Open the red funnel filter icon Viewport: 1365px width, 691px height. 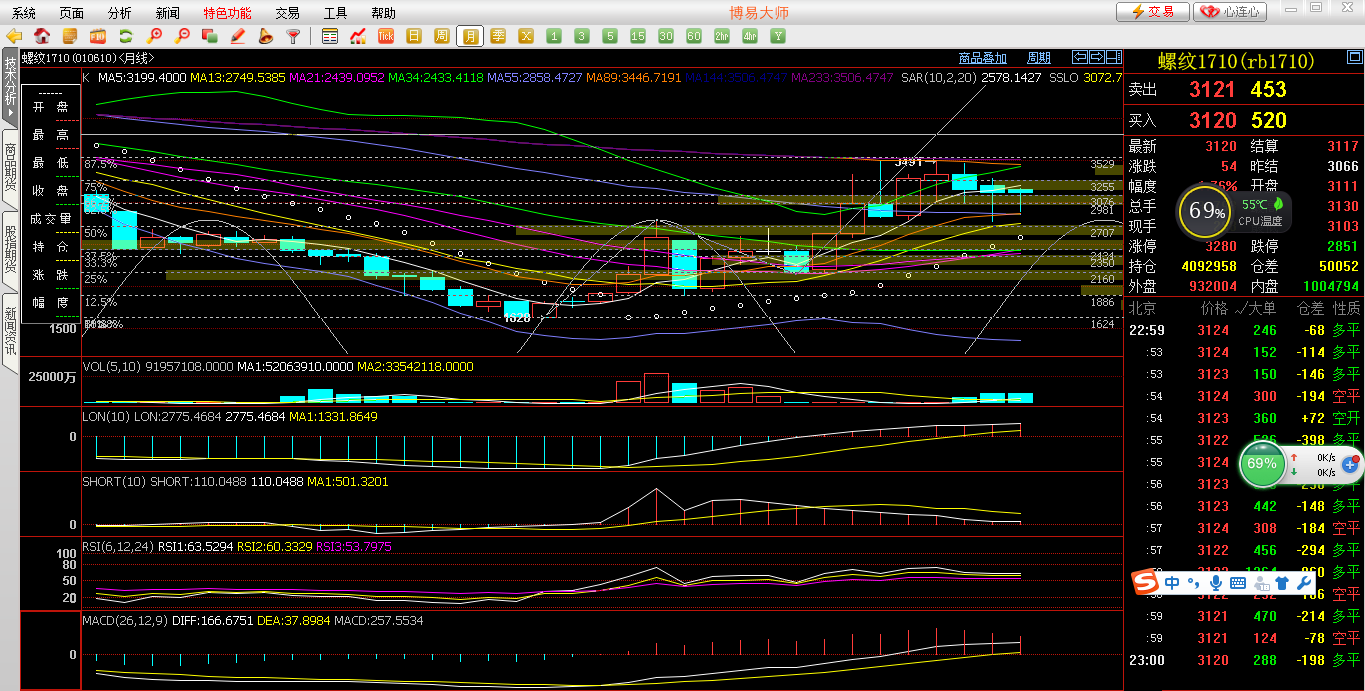[x=293, y=37]
